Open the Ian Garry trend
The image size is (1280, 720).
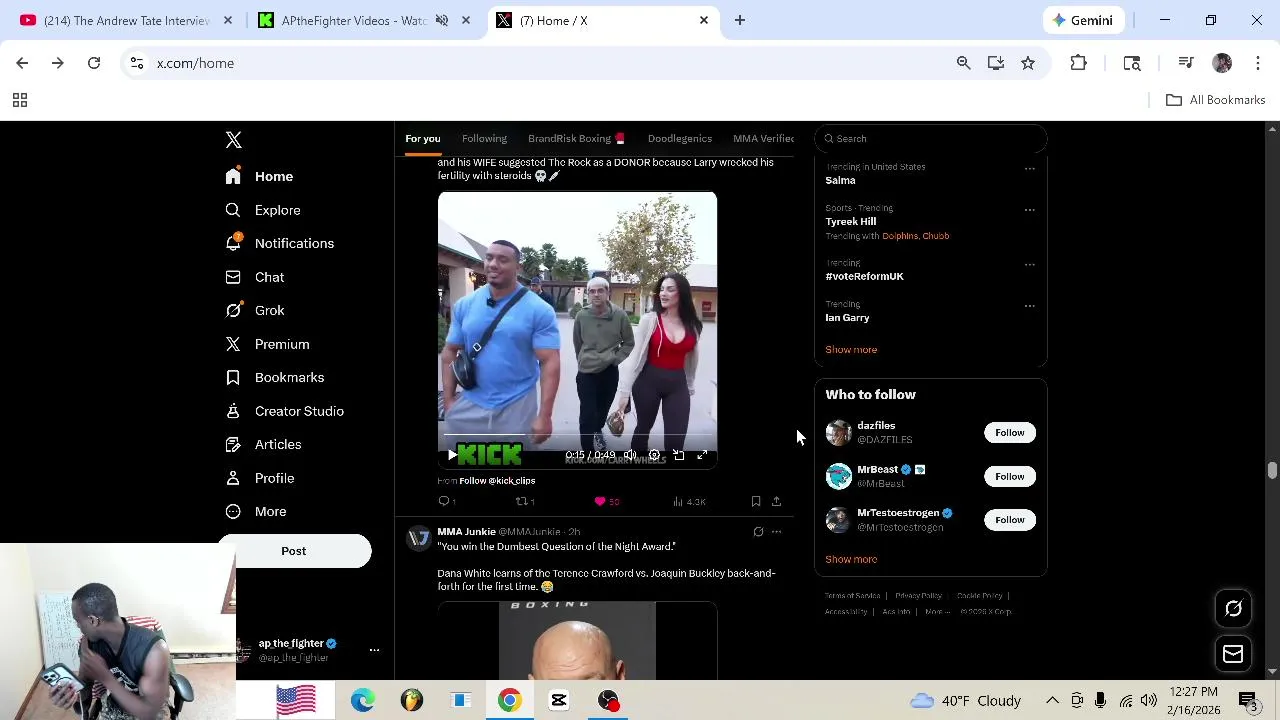[847, 318]
